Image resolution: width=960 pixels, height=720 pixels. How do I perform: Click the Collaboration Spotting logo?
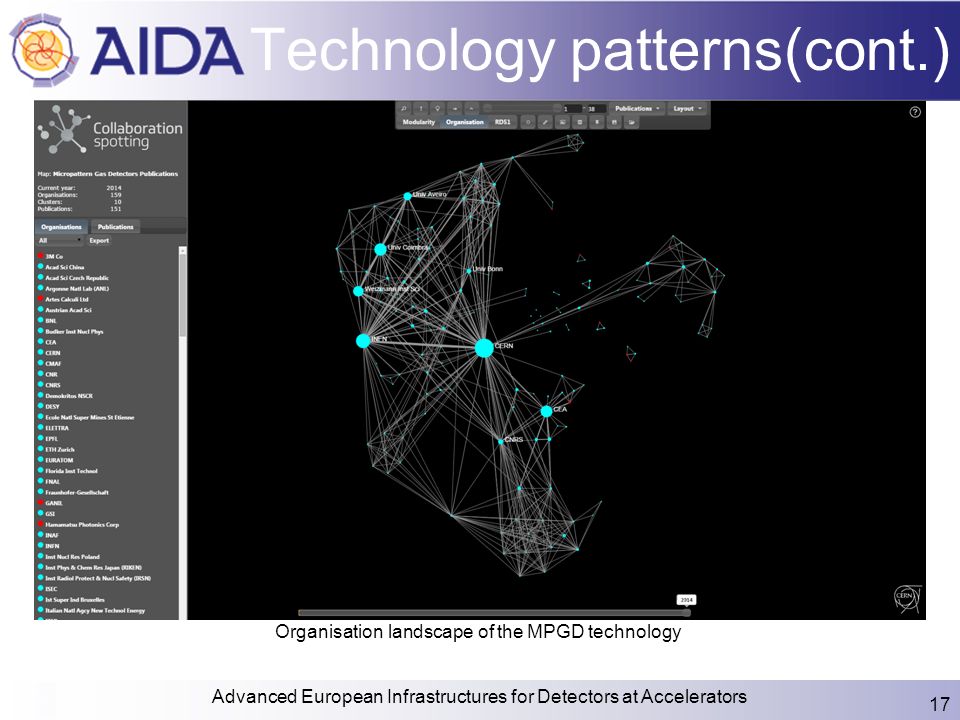[x=110, y=130]
